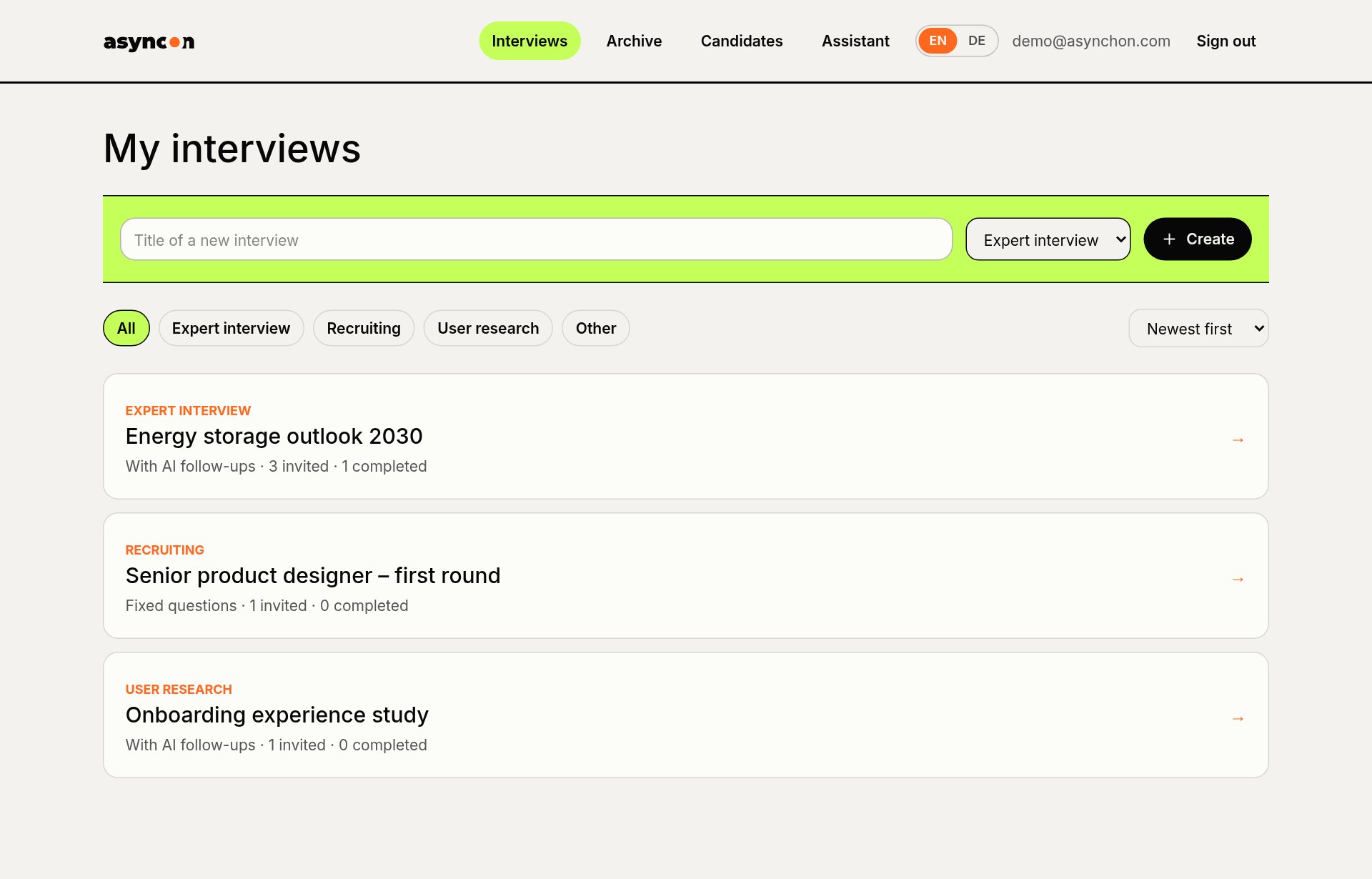The width and height of the screenshot is (1372, 879).
Task: Open arrow icon for Energy storage outlook 2030
Action: pos(1238,440)
